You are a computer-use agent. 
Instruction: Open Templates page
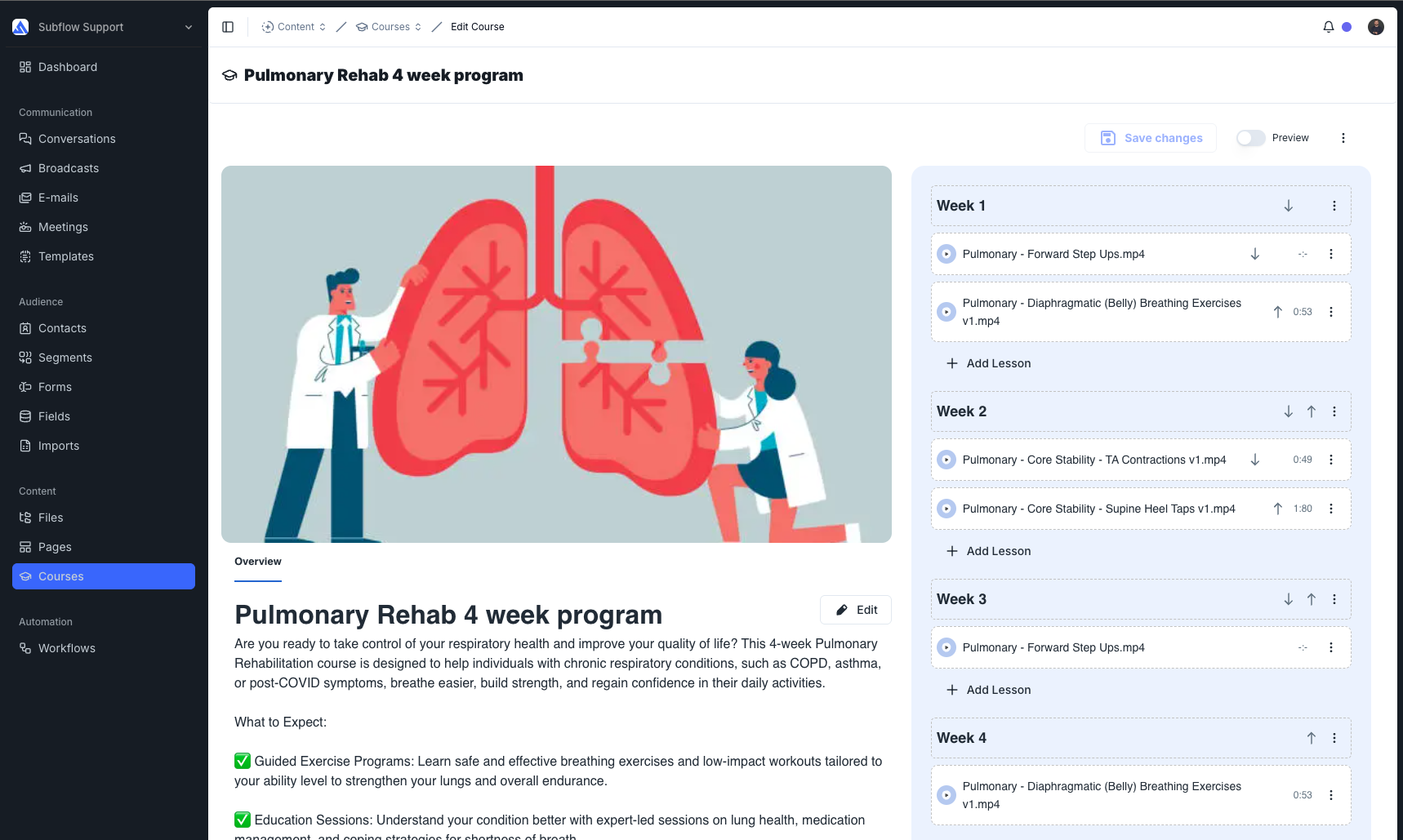[x=104, y=256]
